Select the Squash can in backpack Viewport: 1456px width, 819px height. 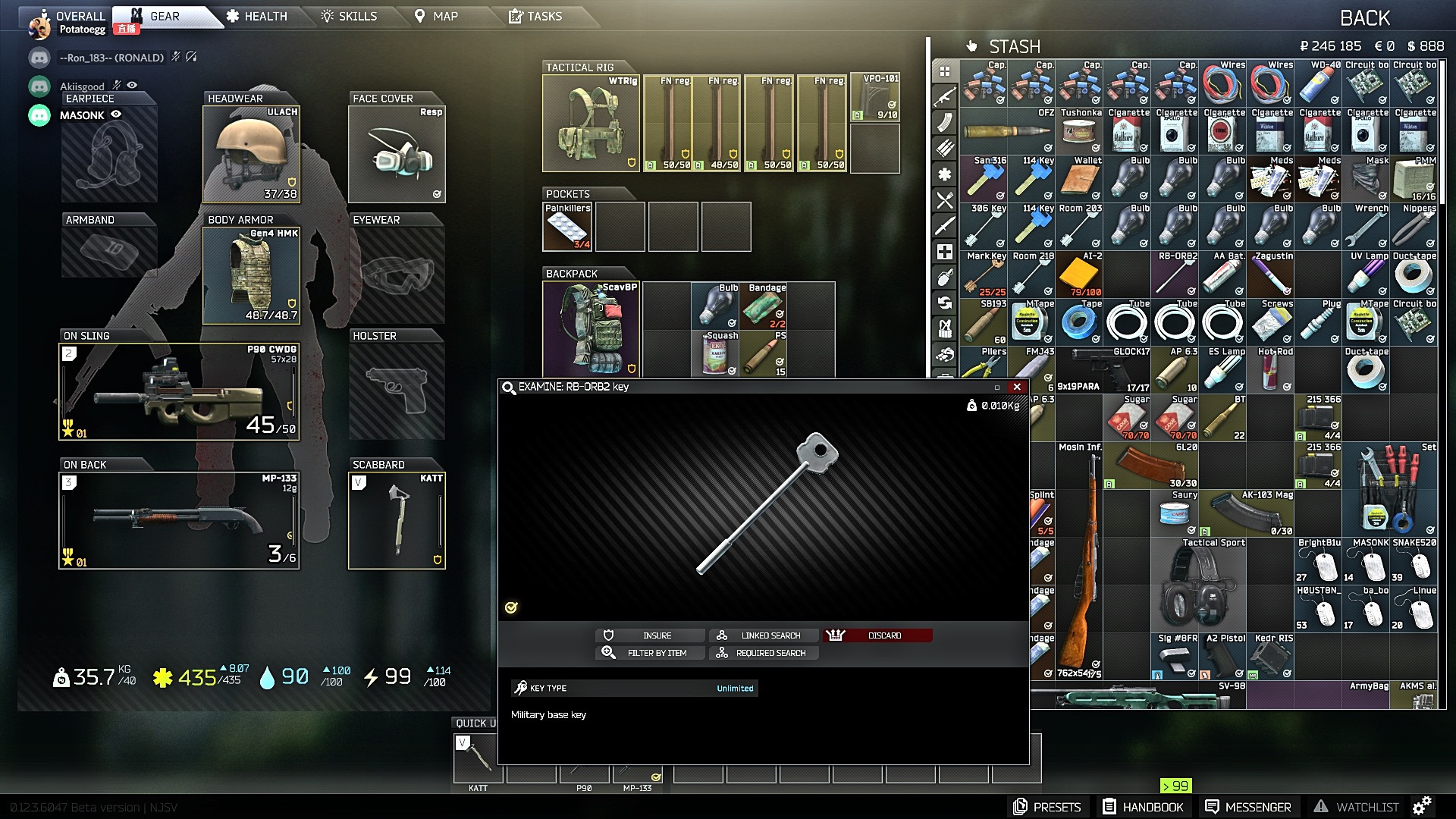point(715,353)
